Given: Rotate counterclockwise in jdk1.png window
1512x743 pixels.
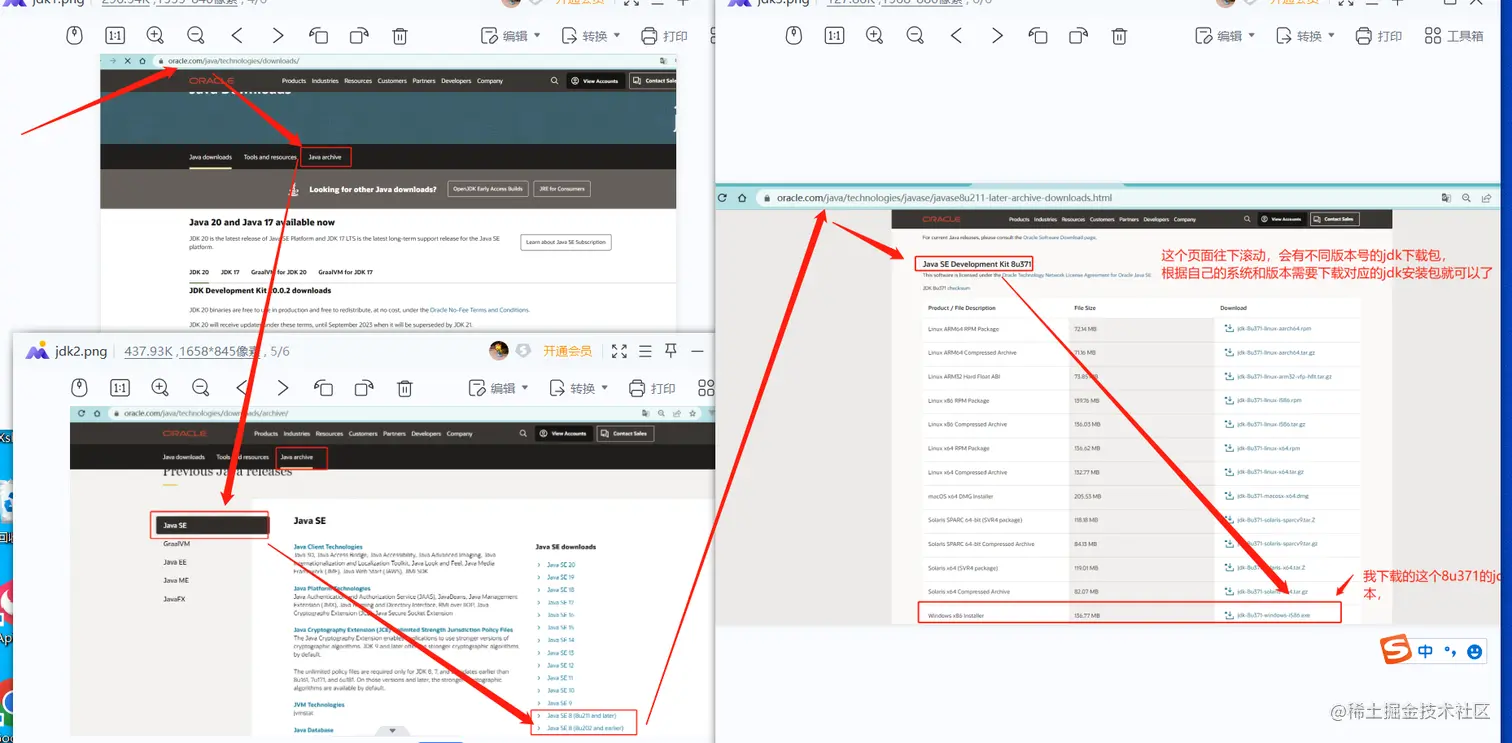Looking at the screenshot, I should click(x=318, y=36).
